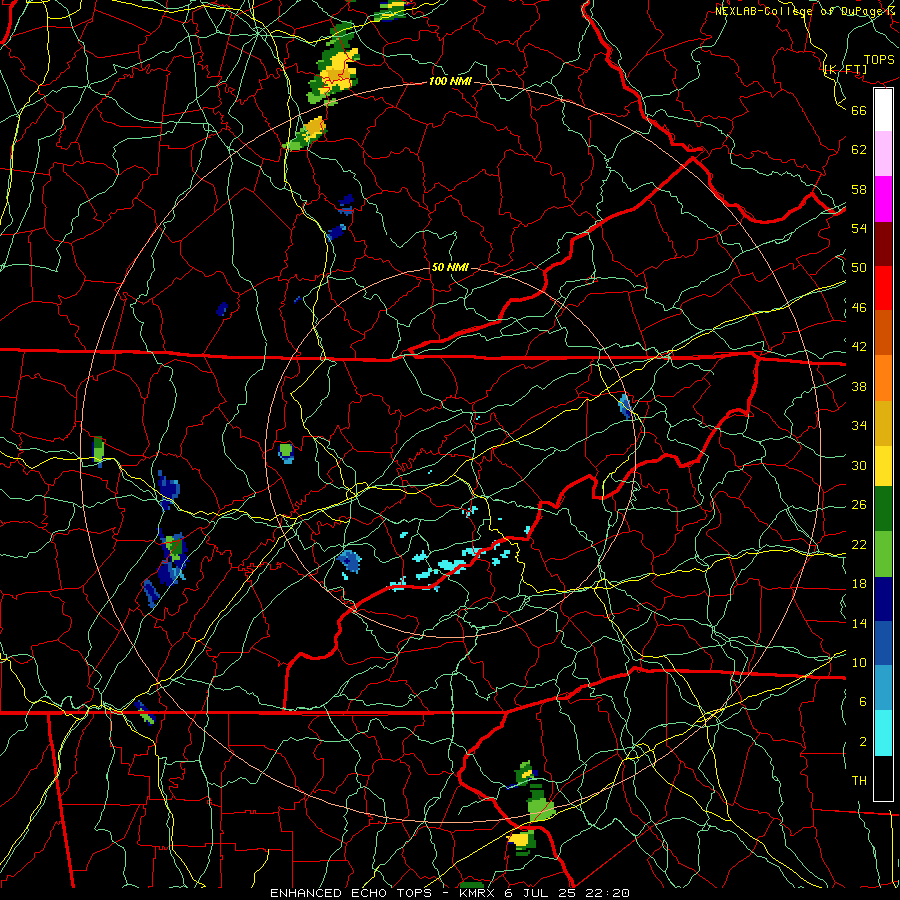Click the yellow echo cell at the bottom edge

520,839
